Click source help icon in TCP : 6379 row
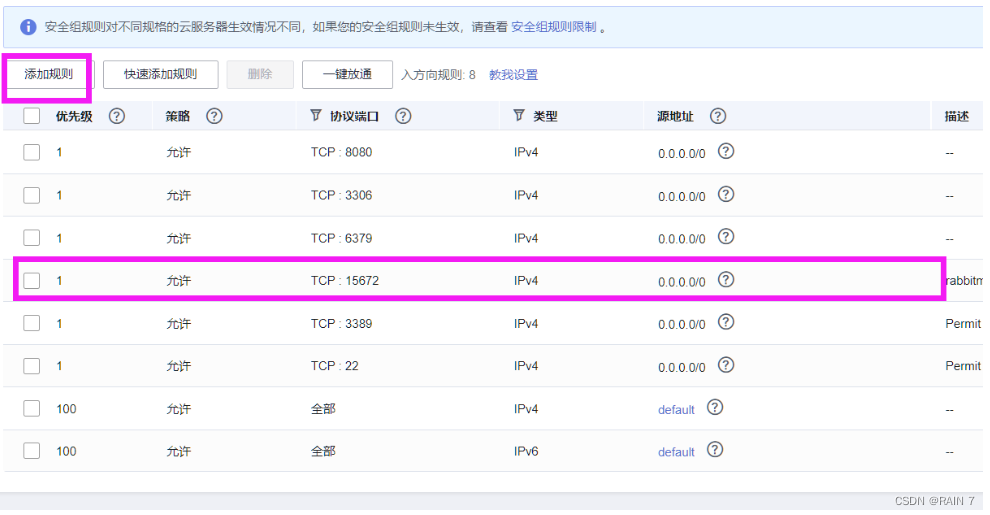Image resolution: width=990 pixels, height=515 pixels. [726, 237]
